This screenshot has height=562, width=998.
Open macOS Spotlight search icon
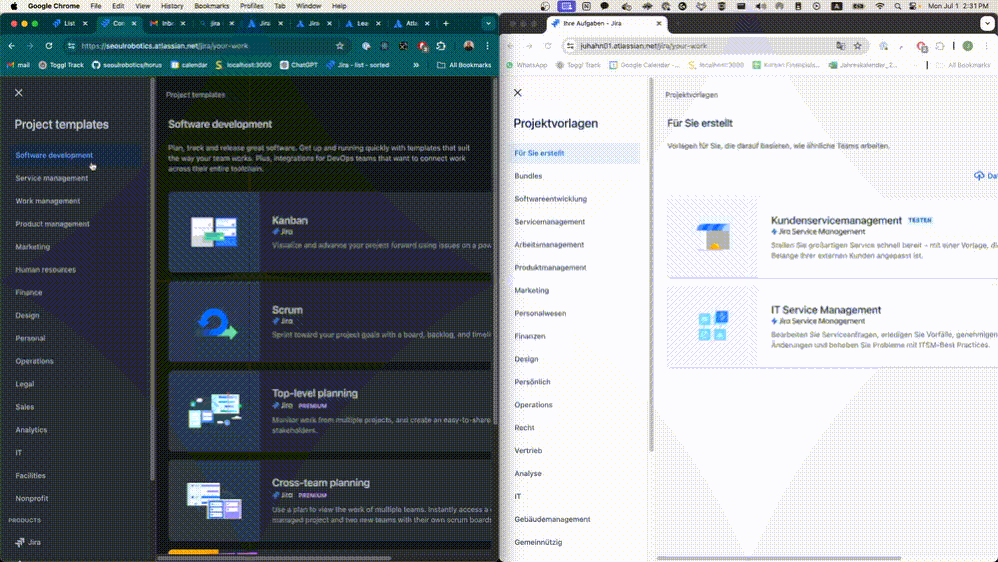(897, 6)
